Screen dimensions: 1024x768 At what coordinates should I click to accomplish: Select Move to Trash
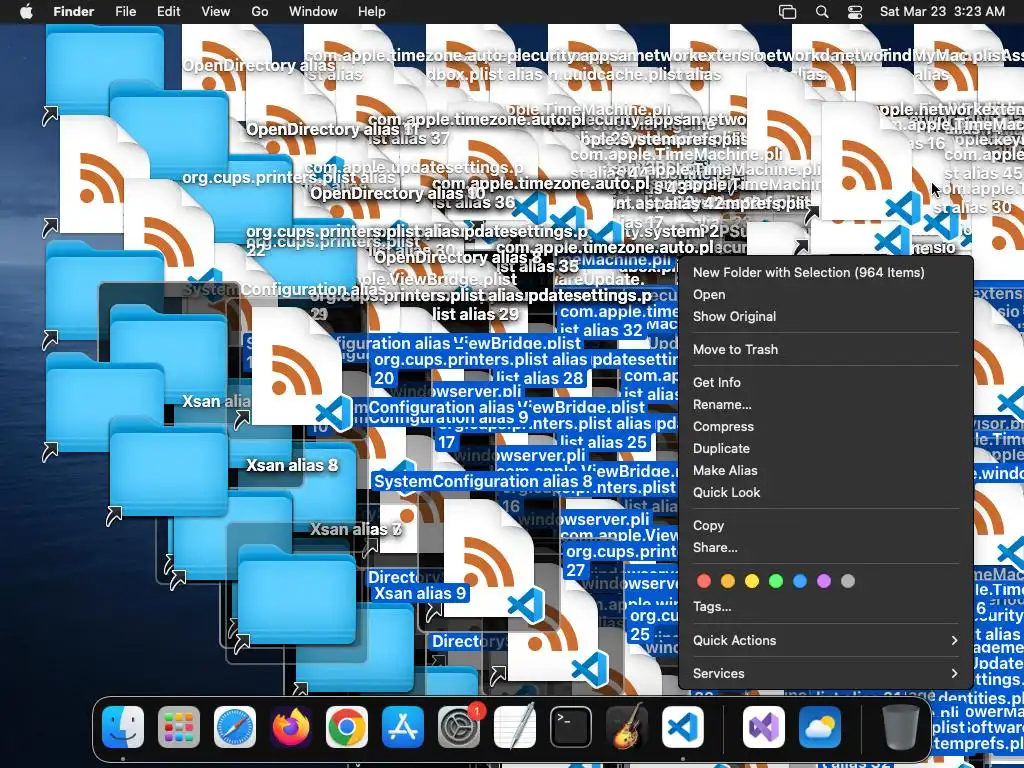(826, 349)
